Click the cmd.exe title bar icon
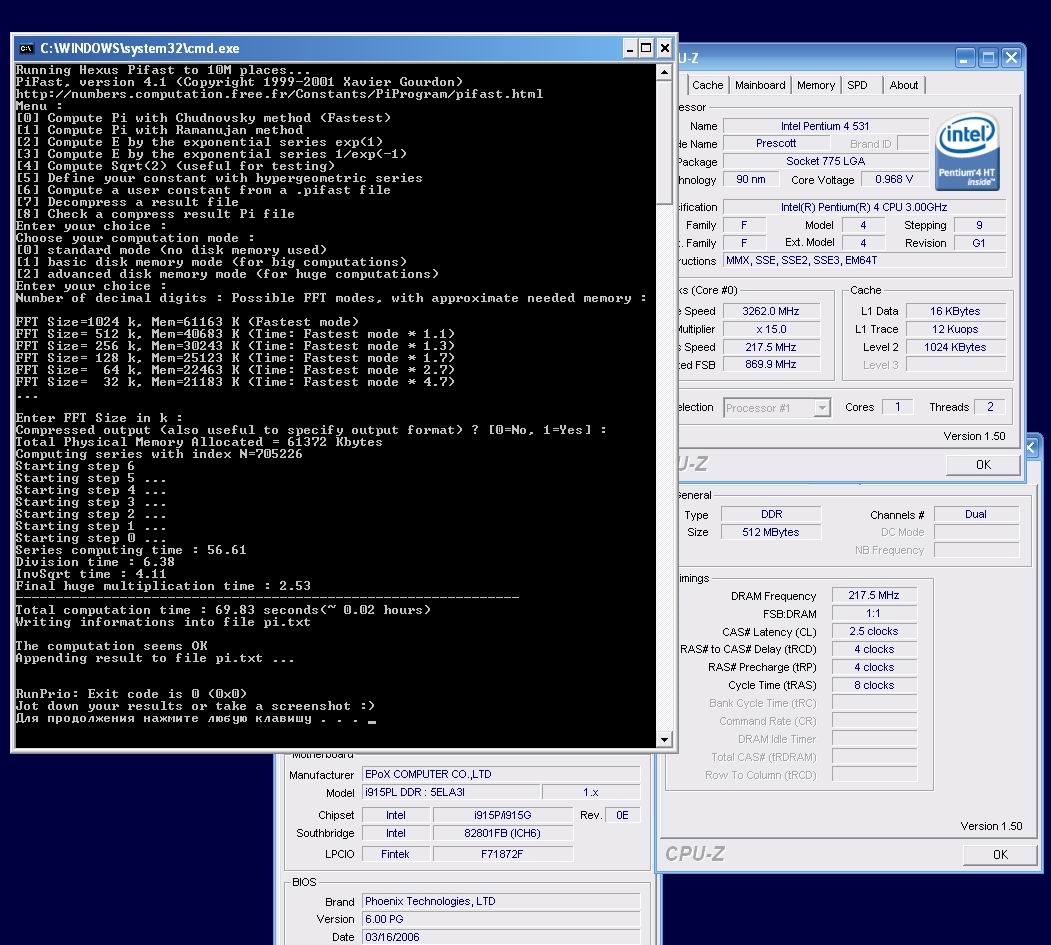 26,48
